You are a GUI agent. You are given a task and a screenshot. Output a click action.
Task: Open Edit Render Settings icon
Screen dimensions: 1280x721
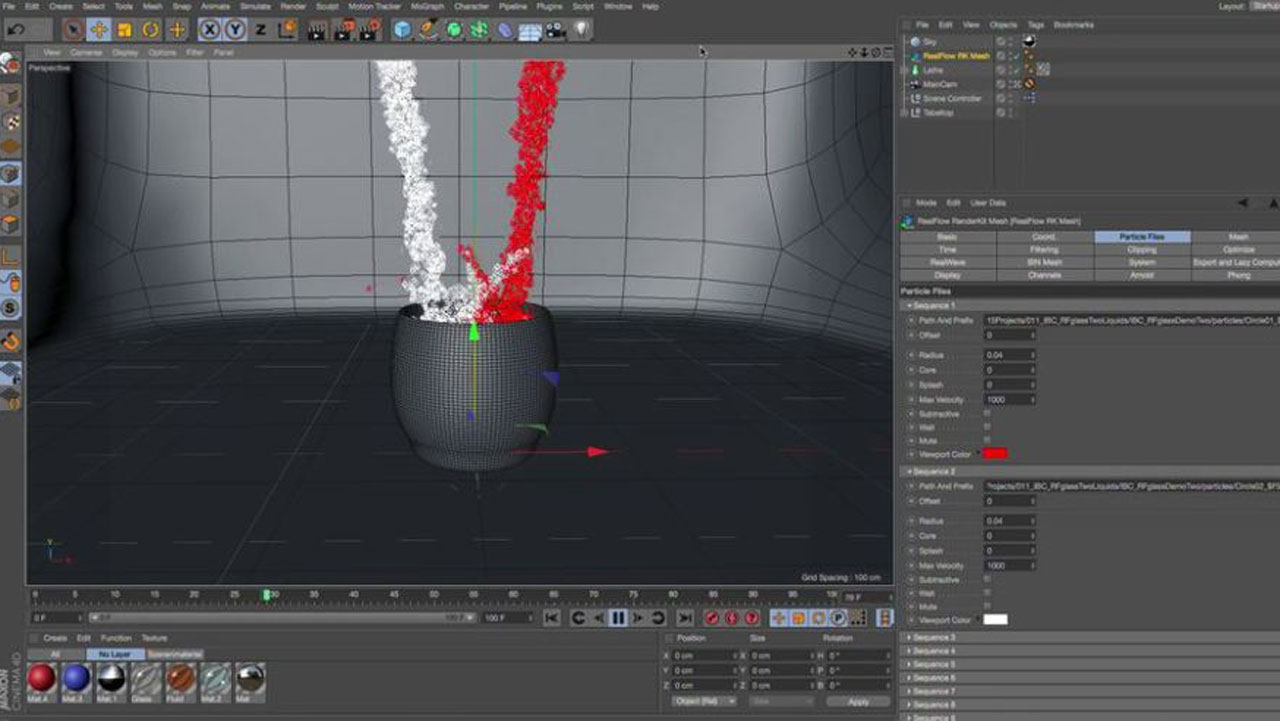(369, 30)
